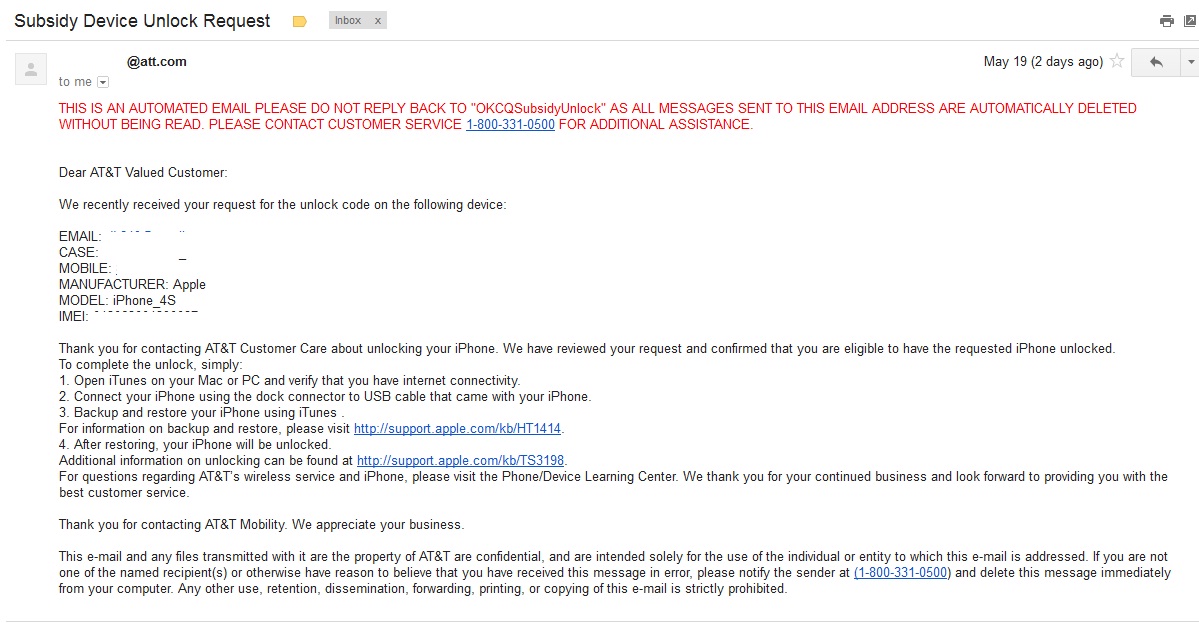Open more reply options dropdown arrow
The height and width of the screenshot is (623, 1199).
[x=1190, y=62]
